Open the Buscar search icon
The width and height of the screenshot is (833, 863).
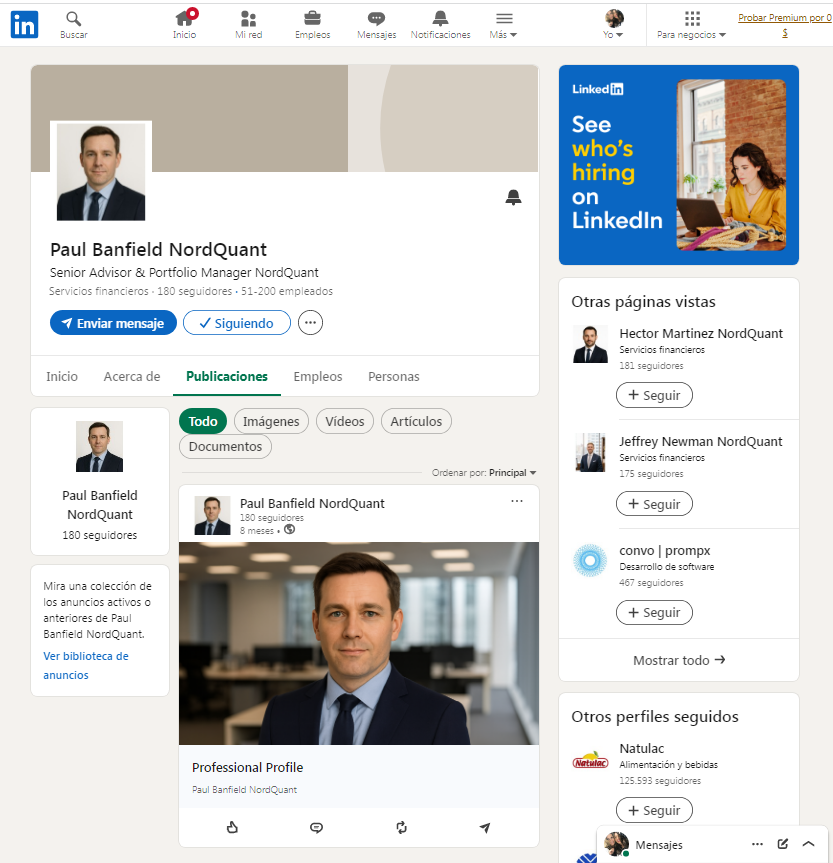74,25
